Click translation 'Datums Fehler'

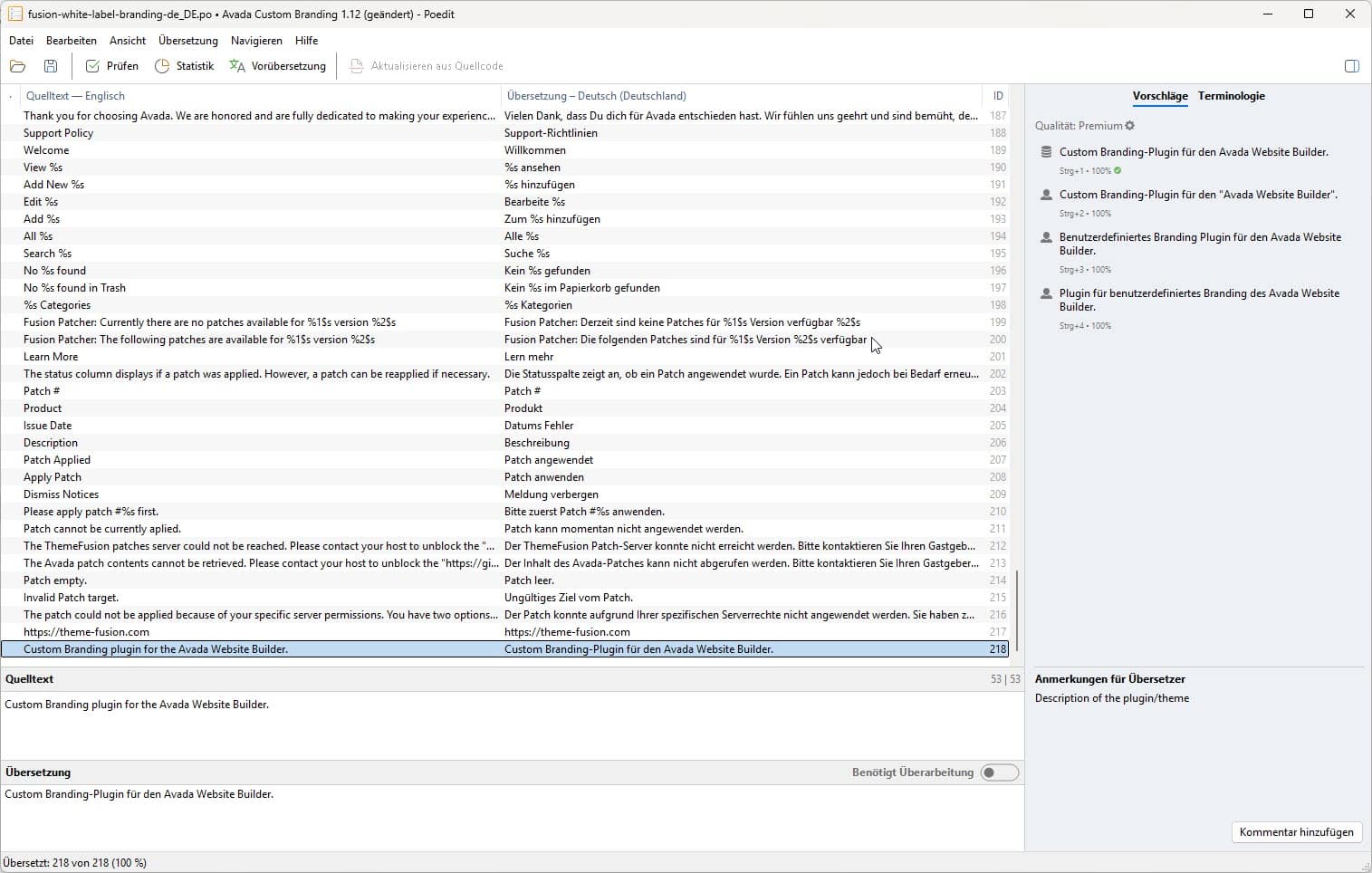(x=539, y=426)
